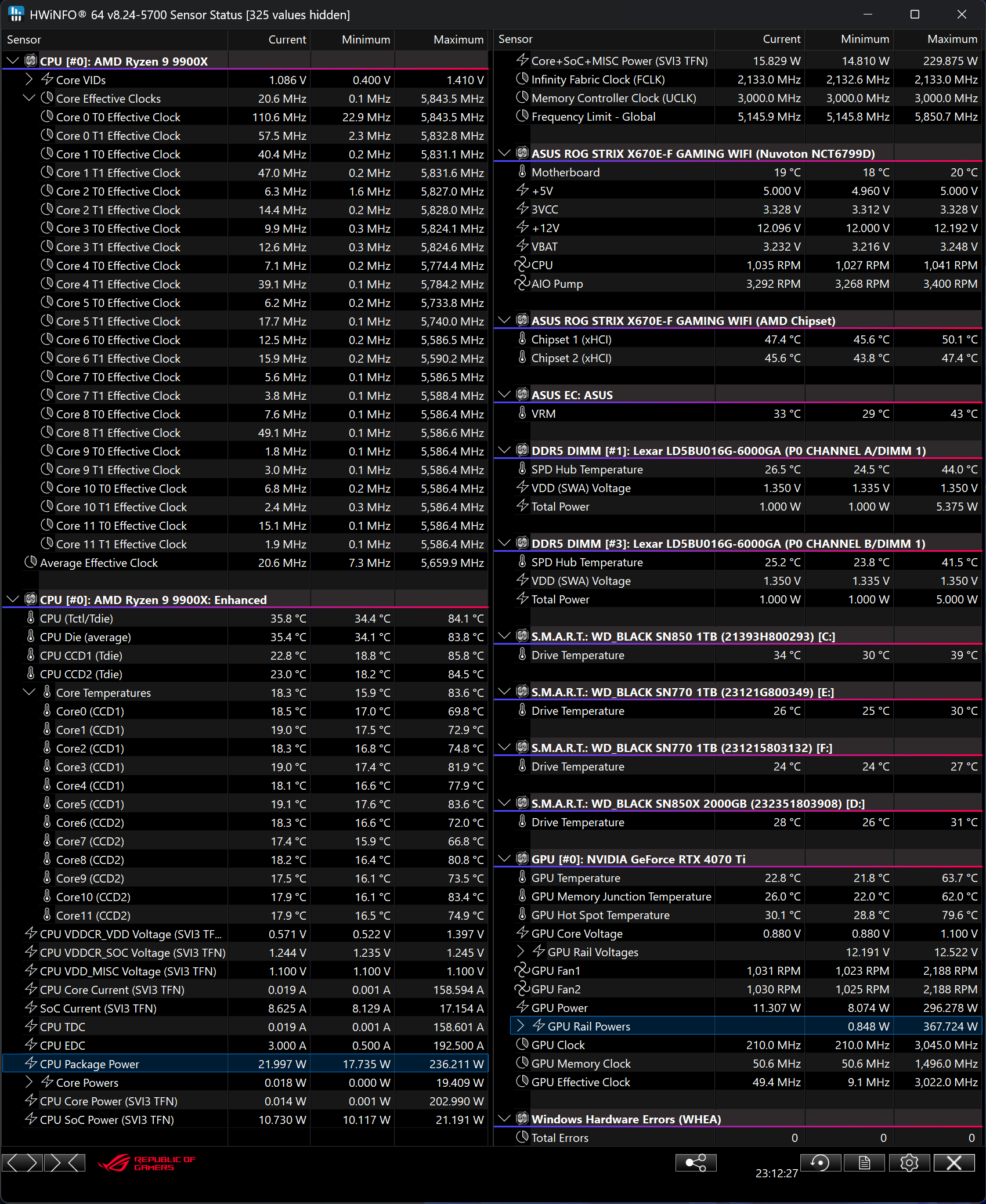The width and height of the screenshot is (986, 1204).
Task: Click the chip icon next to GPU [#0]: NVIDIA GeForce RTX 4070 Ti
Action: [522, 858]
